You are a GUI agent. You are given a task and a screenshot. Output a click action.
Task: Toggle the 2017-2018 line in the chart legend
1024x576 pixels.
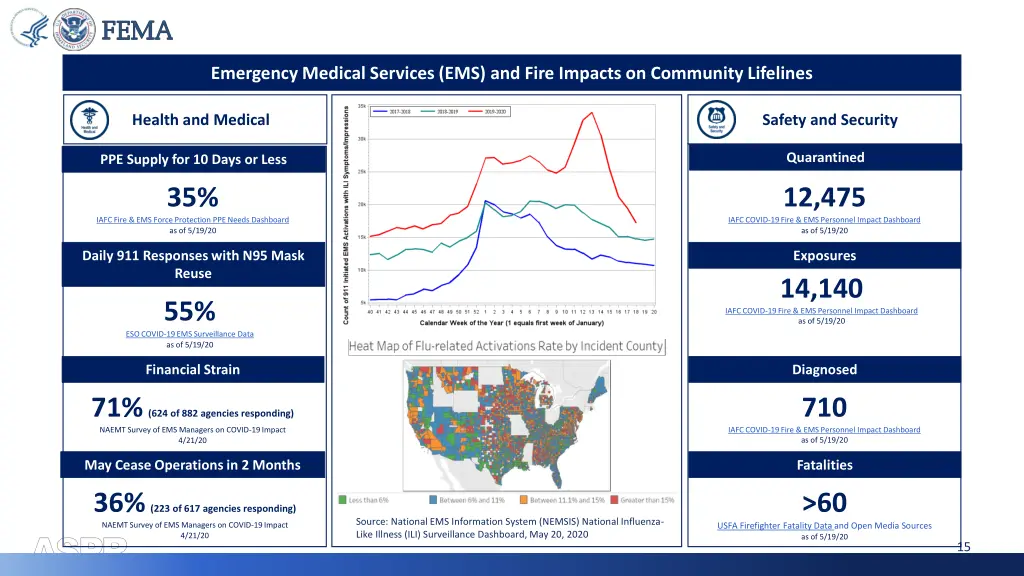pyautogui.click(x=396, y=112)
